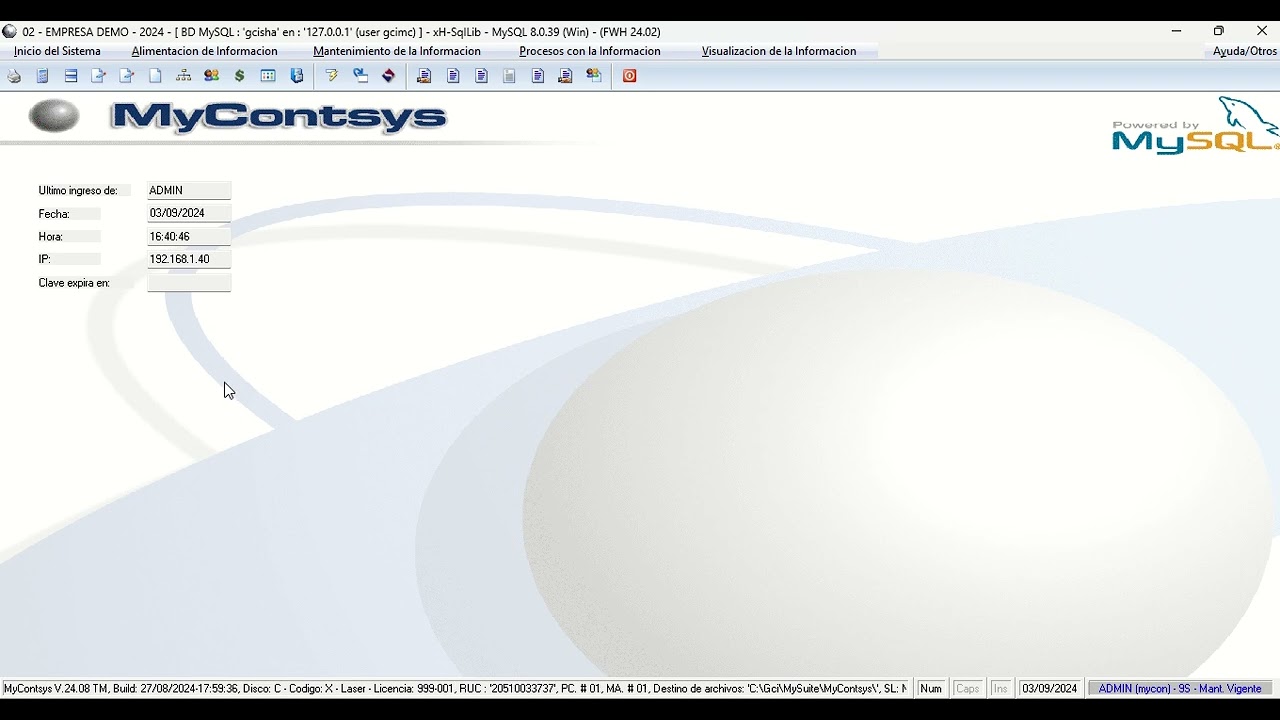Click the Ultimo ingreso field showing ADMIN
This screenshot has width=1280, height=720.
click(x=189, y=190)
